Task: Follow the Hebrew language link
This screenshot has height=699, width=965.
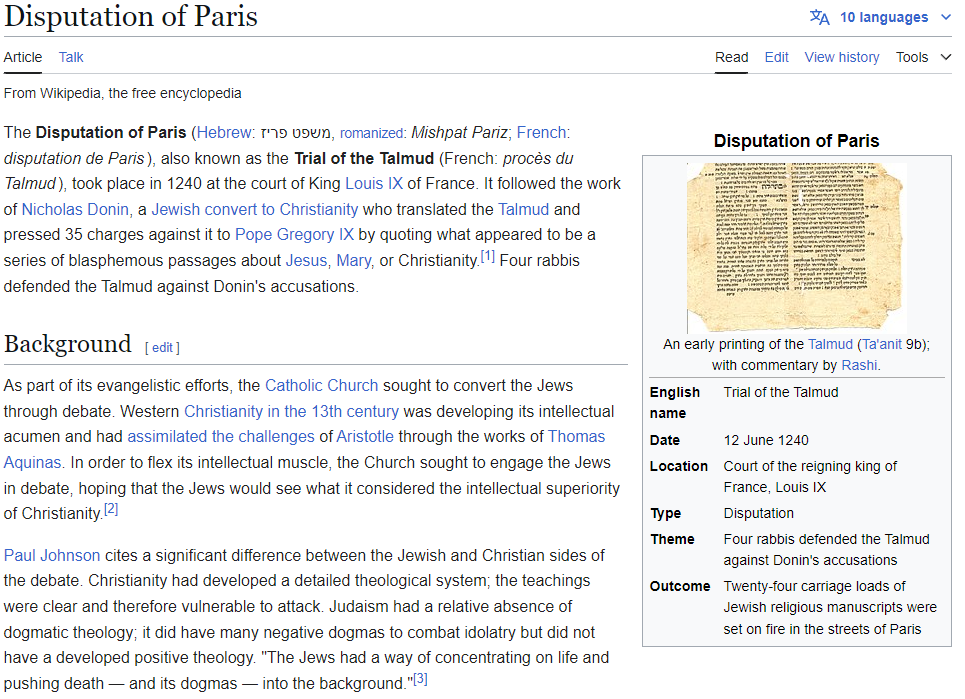Action: coord(224,132)
